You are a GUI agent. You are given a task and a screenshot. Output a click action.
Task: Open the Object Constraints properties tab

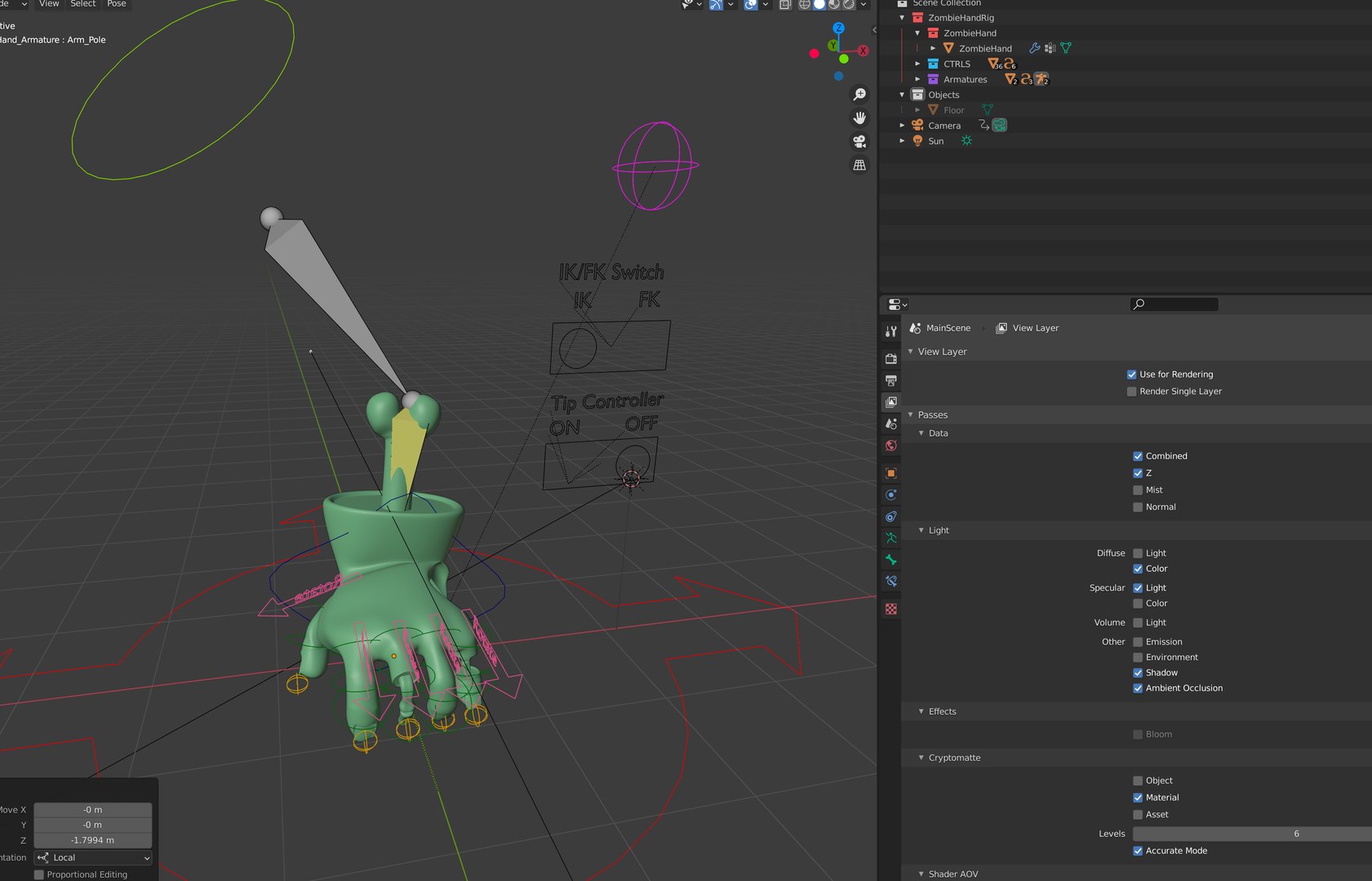pyautogui.click(x=890, y=516)
